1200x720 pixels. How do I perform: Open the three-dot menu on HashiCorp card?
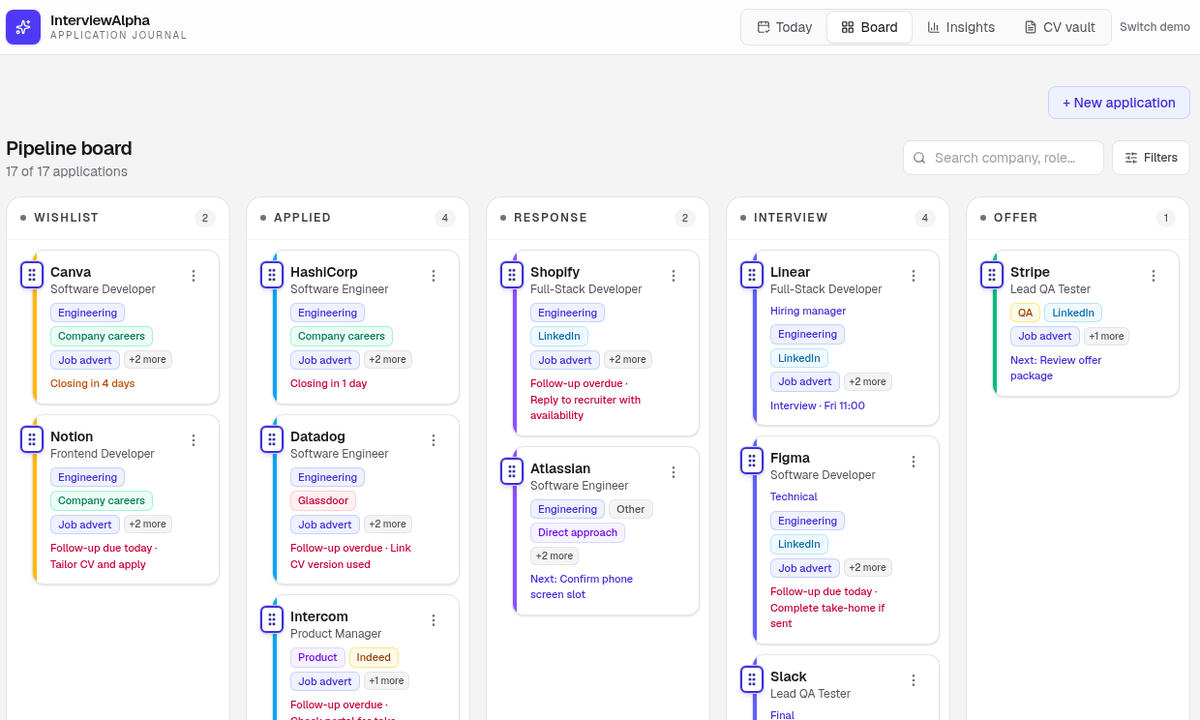point(434,276)
